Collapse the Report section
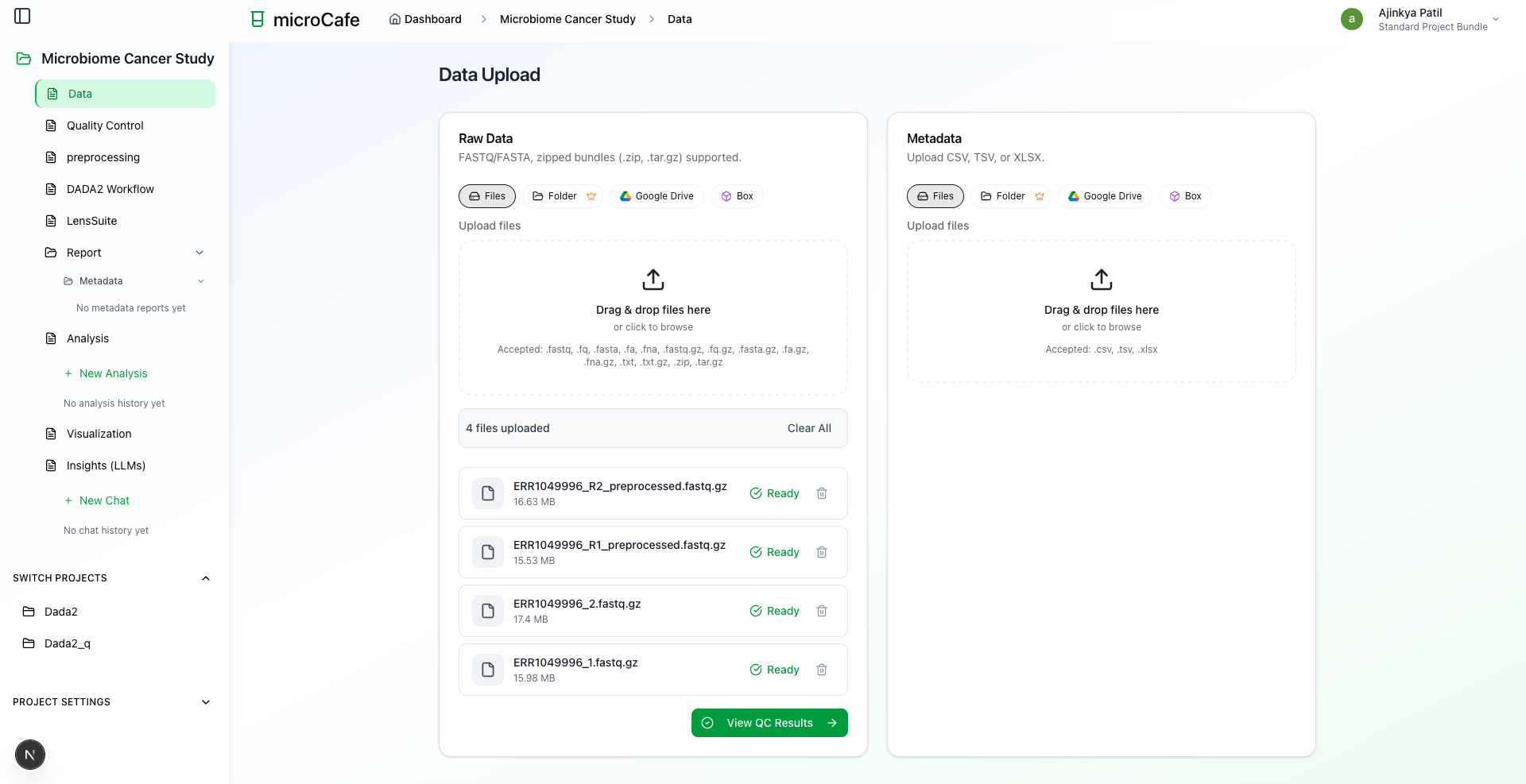Screen dimensions: 1526x784 (x=199, y=253)
